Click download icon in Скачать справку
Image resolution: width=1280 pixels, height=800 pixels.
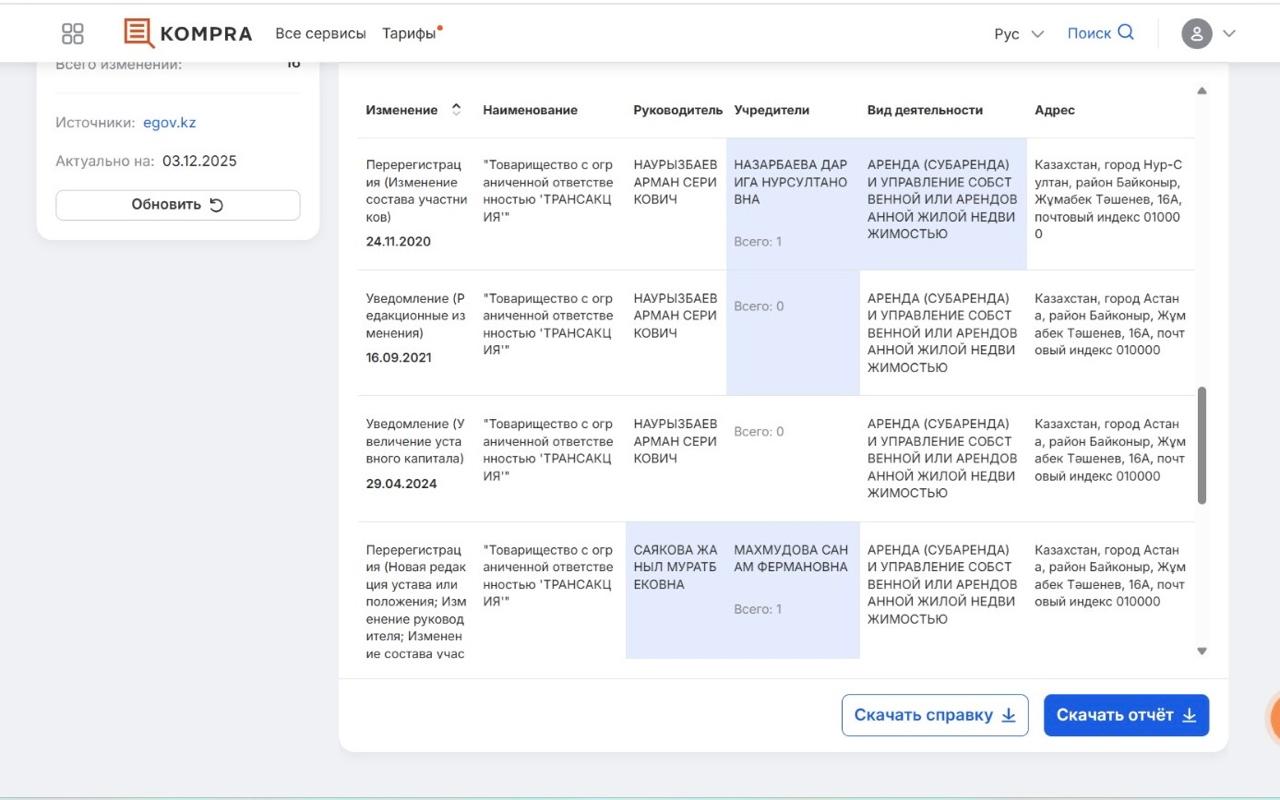(1008, 715)
